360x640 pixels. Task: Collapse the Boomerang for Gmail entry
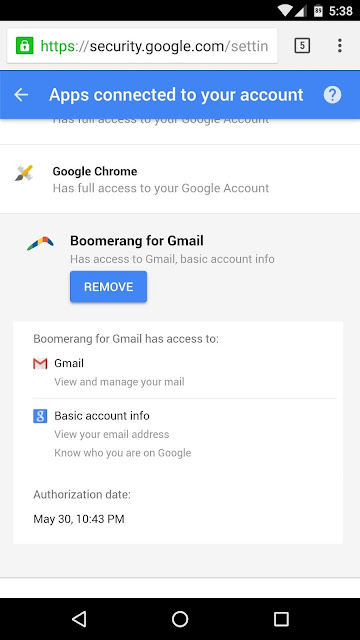180,249
